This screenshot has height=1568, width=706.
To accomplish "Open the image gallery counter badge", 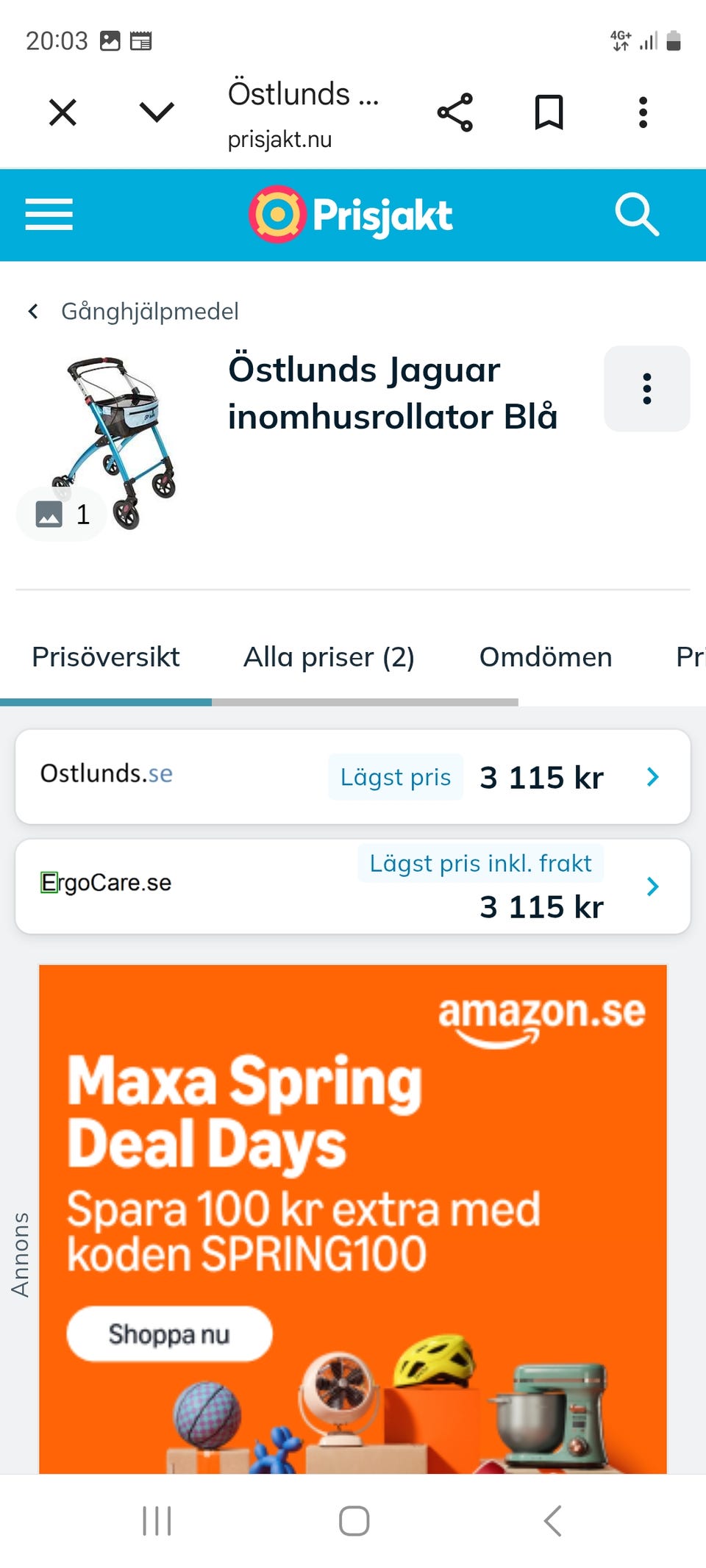I will (63, 515).
